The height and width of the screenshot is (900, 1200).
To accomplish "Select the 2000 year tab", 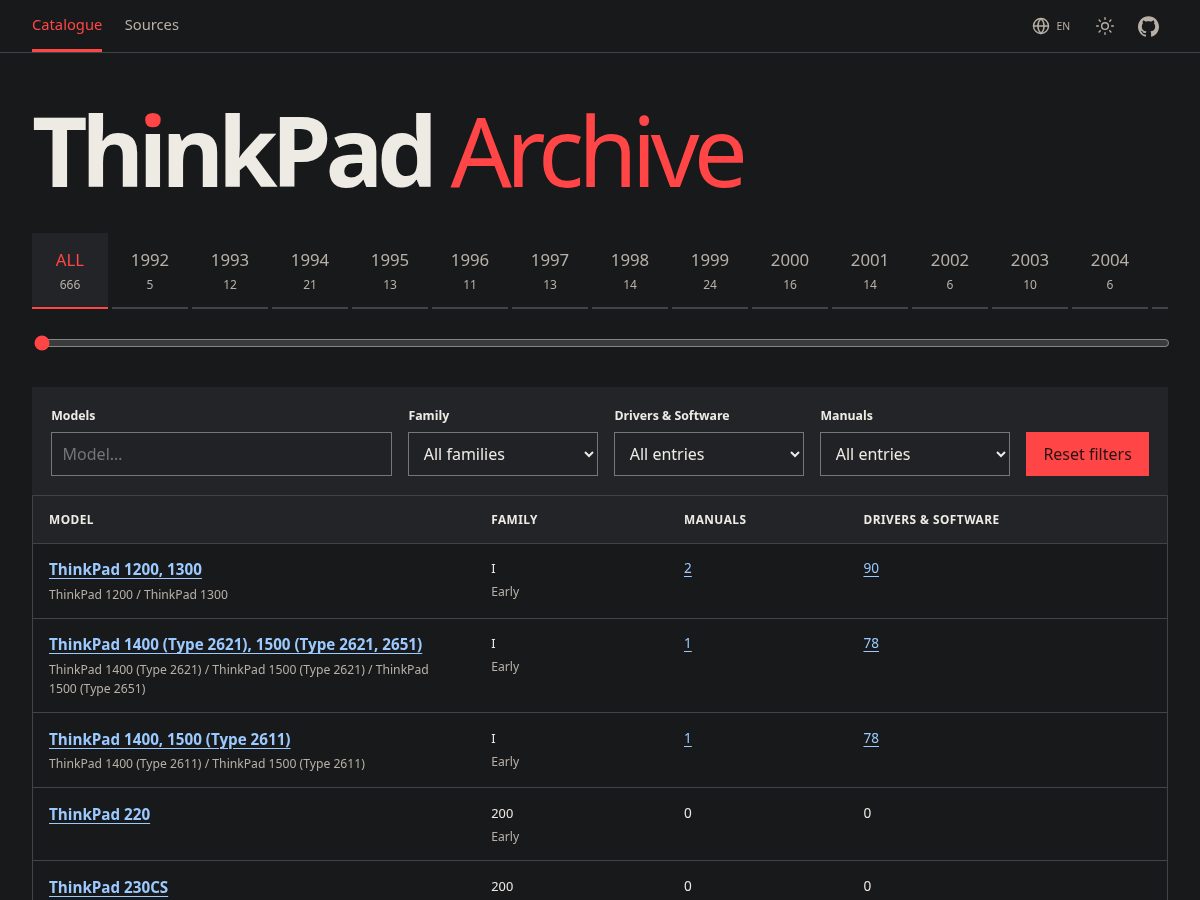I will click(790, 271).
